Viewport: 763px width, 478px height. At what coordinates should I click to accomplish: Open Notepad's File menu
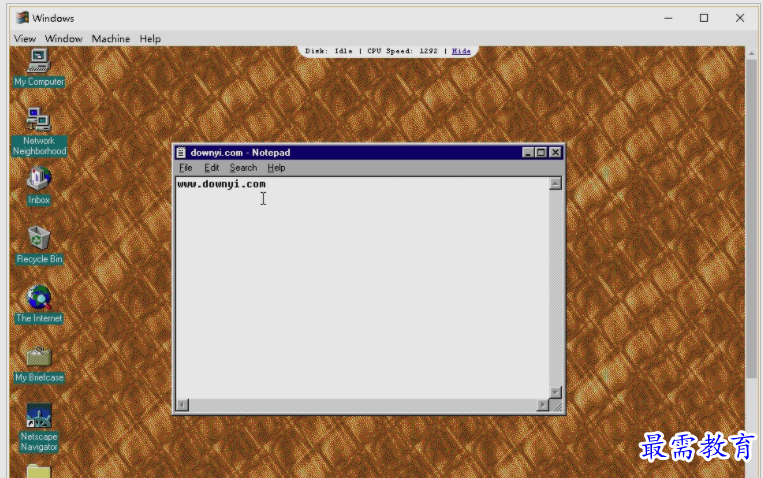[x=185, y=168]
